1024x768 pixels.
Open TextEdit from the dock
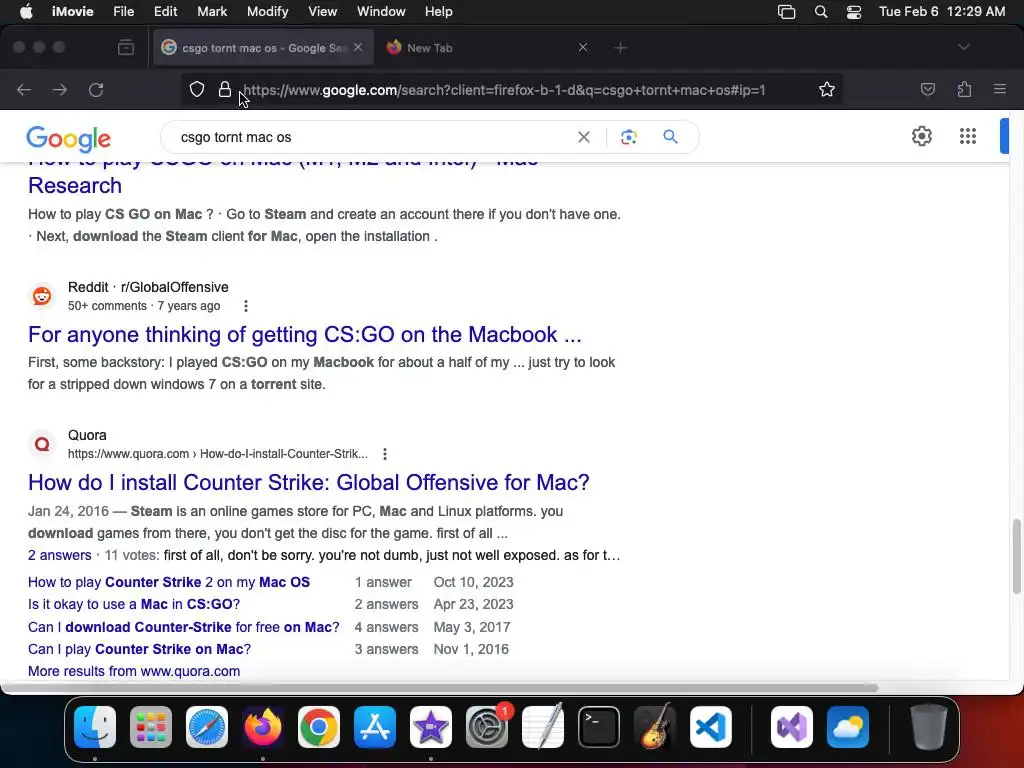pos(543,727)
